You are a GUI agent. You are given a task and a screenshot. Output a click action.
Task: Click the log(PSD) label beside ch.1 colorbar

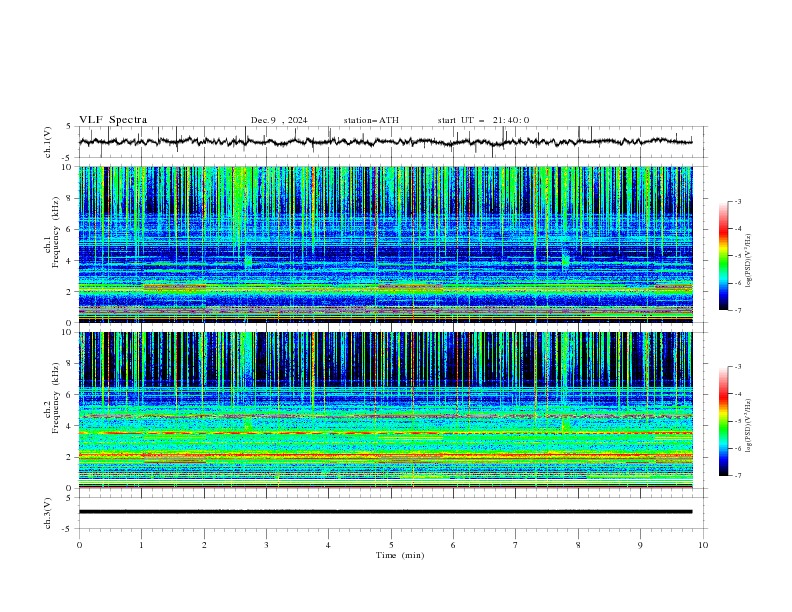coord(748,261)
